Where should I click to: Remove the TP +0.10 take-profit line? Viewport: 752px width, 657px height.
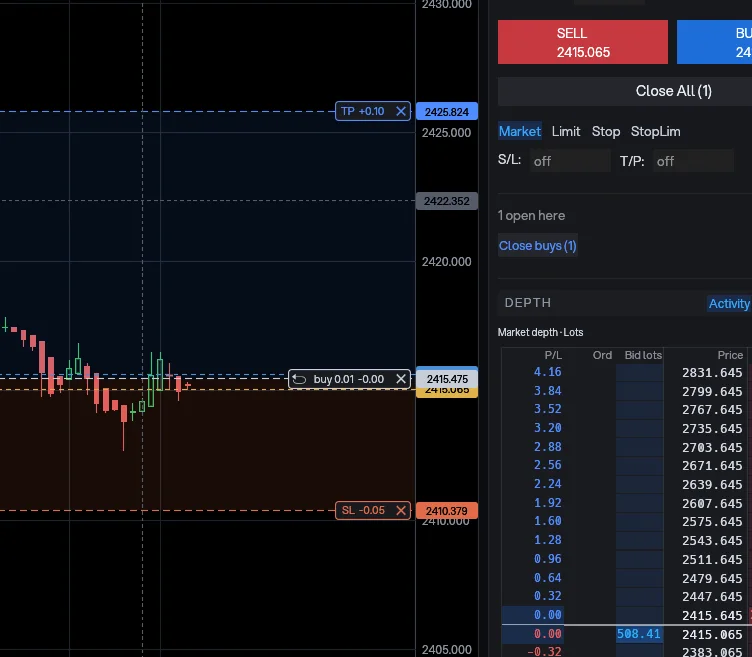pyautogui.click(x=401, y=112)
